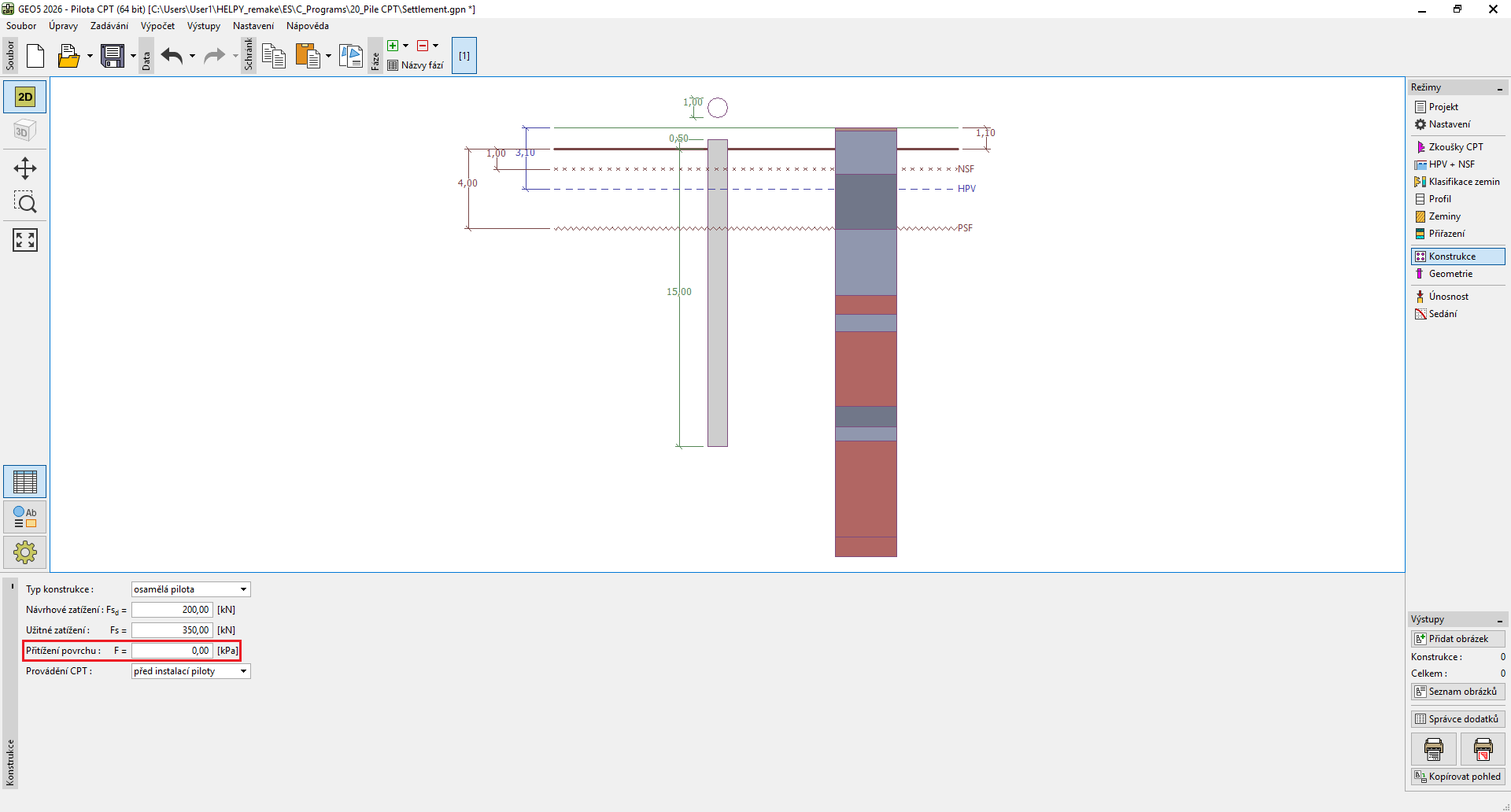The height and width of the screenshot is (812, 1511).
Task: Select the pan/move view tool
Action: coord(25,168)
